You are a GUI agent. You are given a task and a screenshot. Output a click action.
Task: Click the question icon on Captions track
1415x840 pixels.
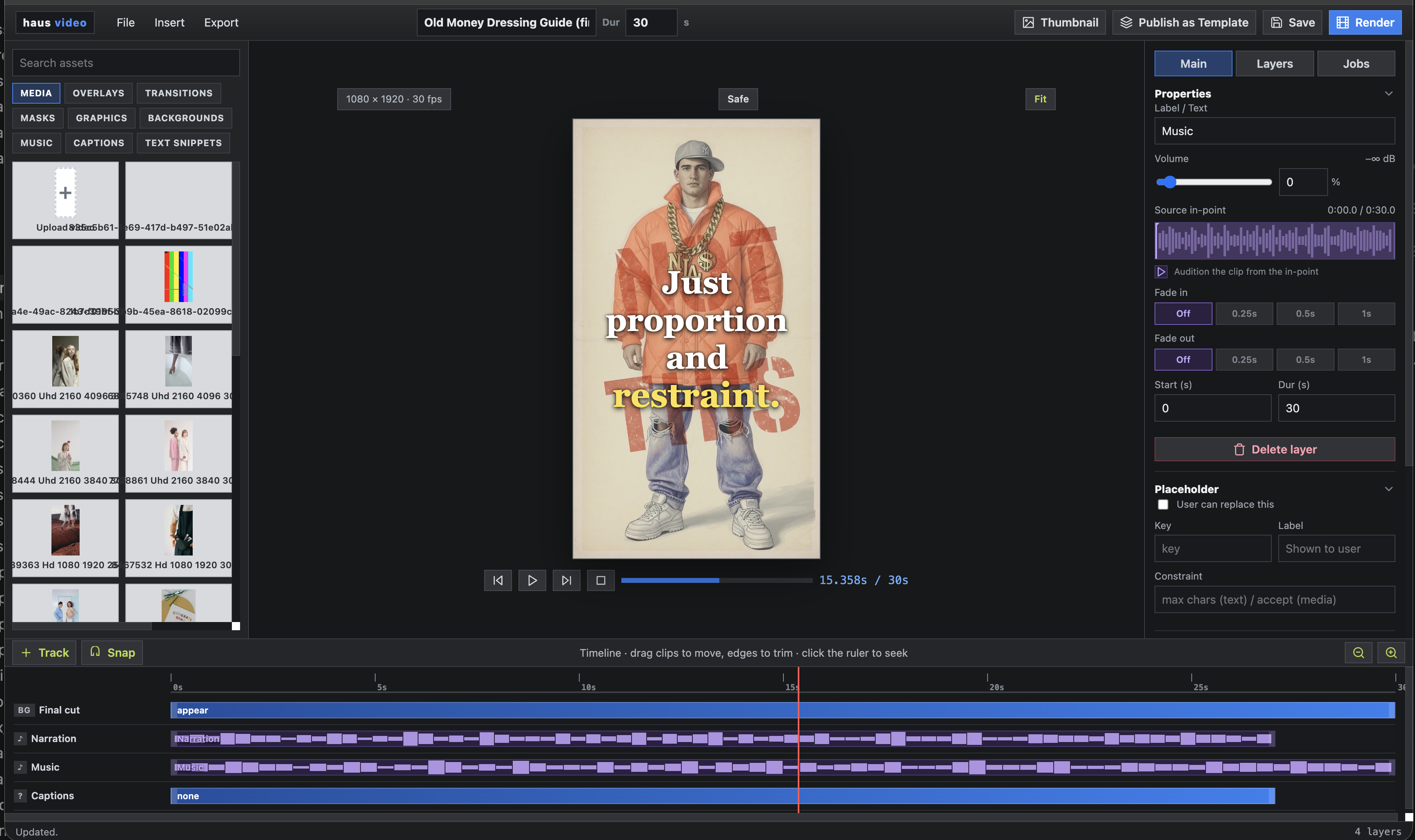(20, 795)
